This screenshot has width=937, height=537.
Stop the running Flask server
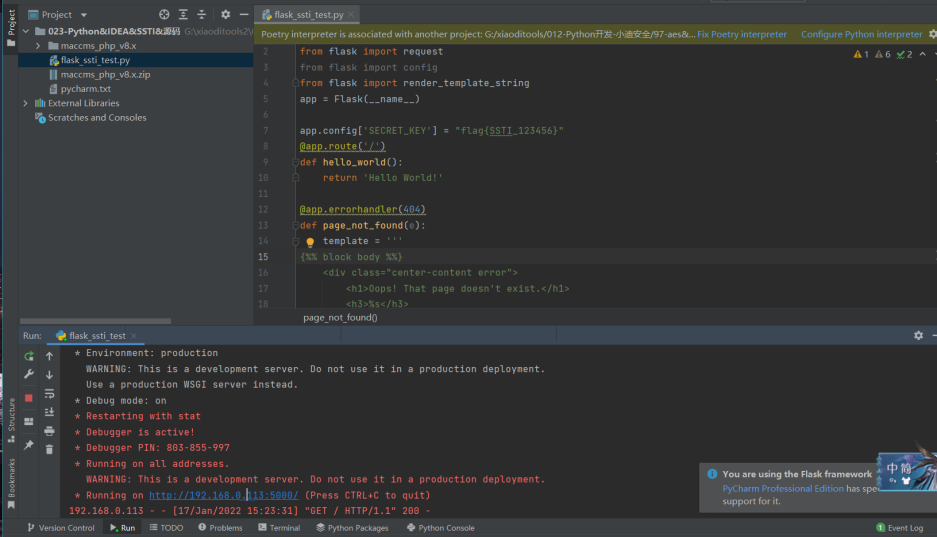(x=29, y=398)
